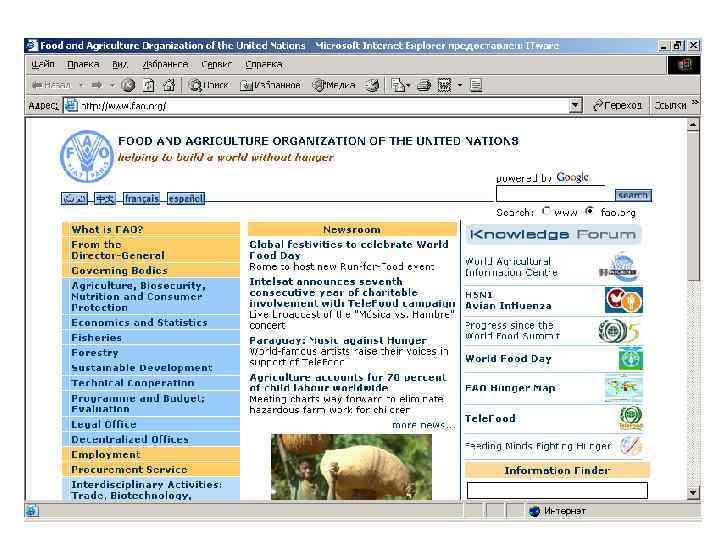Switch language to Chinese
Image resolution: width=720 pixels, height=540 pixels.
[x=105, y=199]
